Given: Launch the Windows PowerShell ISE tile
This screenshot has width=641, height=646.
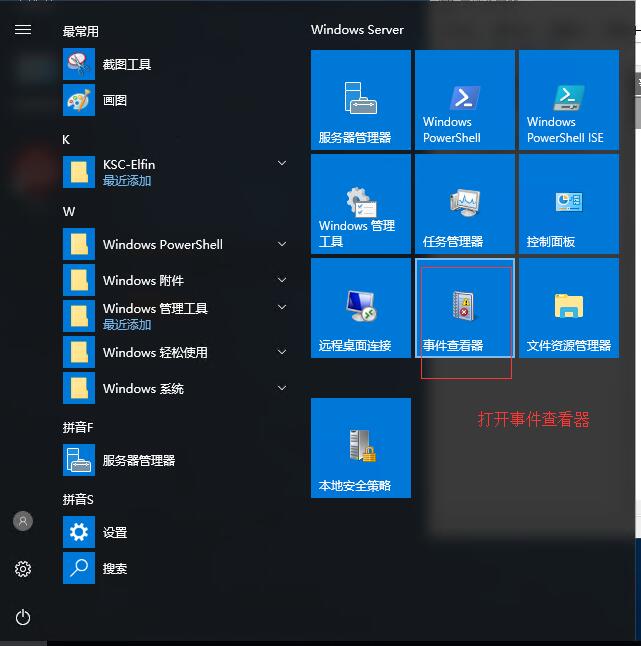Looking at the screenshot, I should [x=569, y=100].
